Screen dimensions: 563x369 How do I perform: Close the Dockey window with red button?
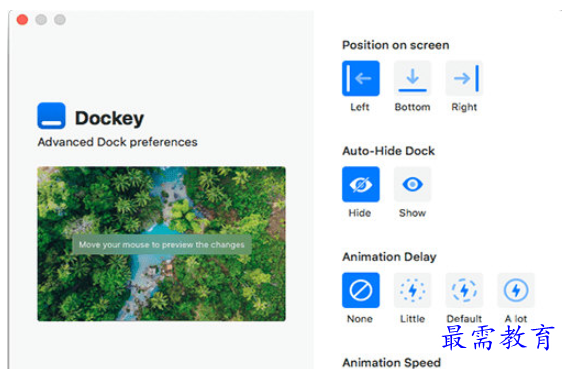tap(22, 19)
